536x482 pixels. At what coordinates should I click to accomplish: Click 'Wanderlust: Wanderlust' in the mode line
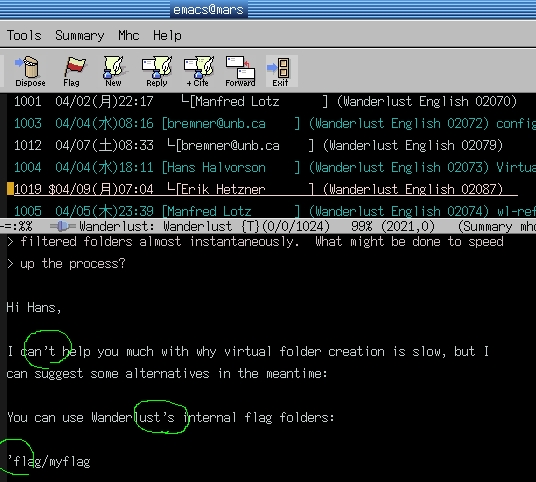[156, 226]
